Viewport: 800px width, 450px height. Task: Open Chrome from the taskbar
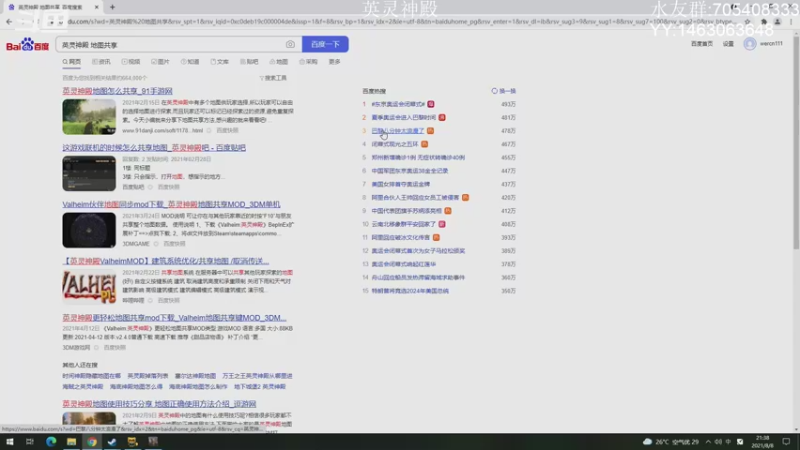(x=92, y=442)
